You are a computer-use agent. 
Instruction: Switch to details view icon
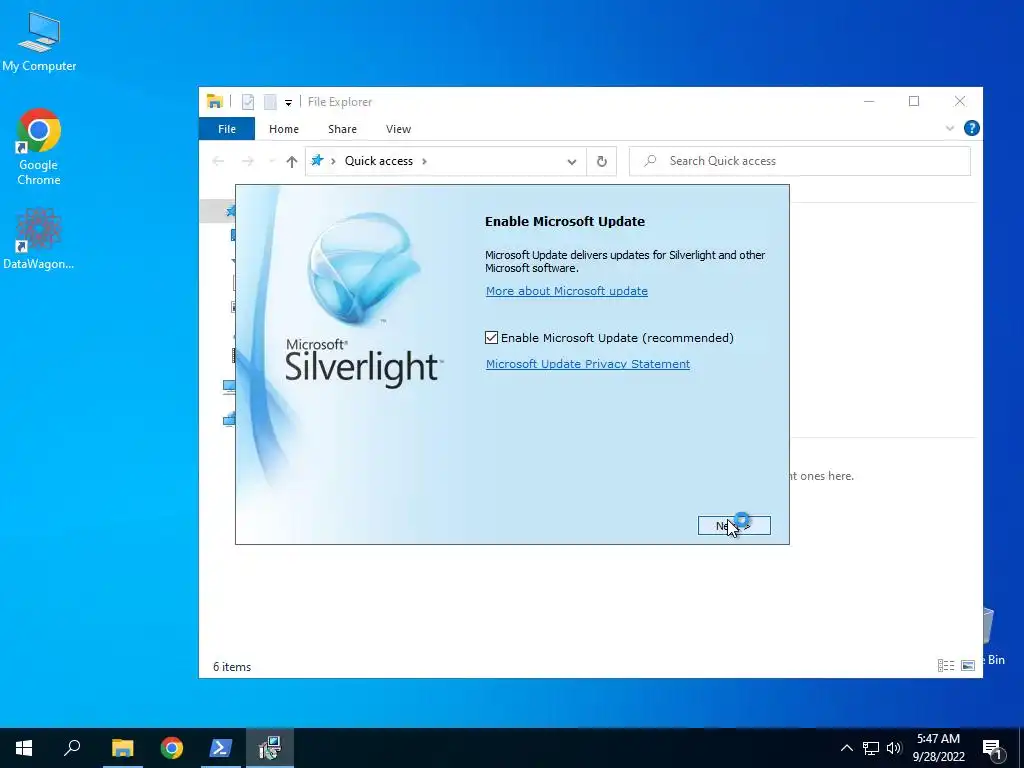point(946,665)
